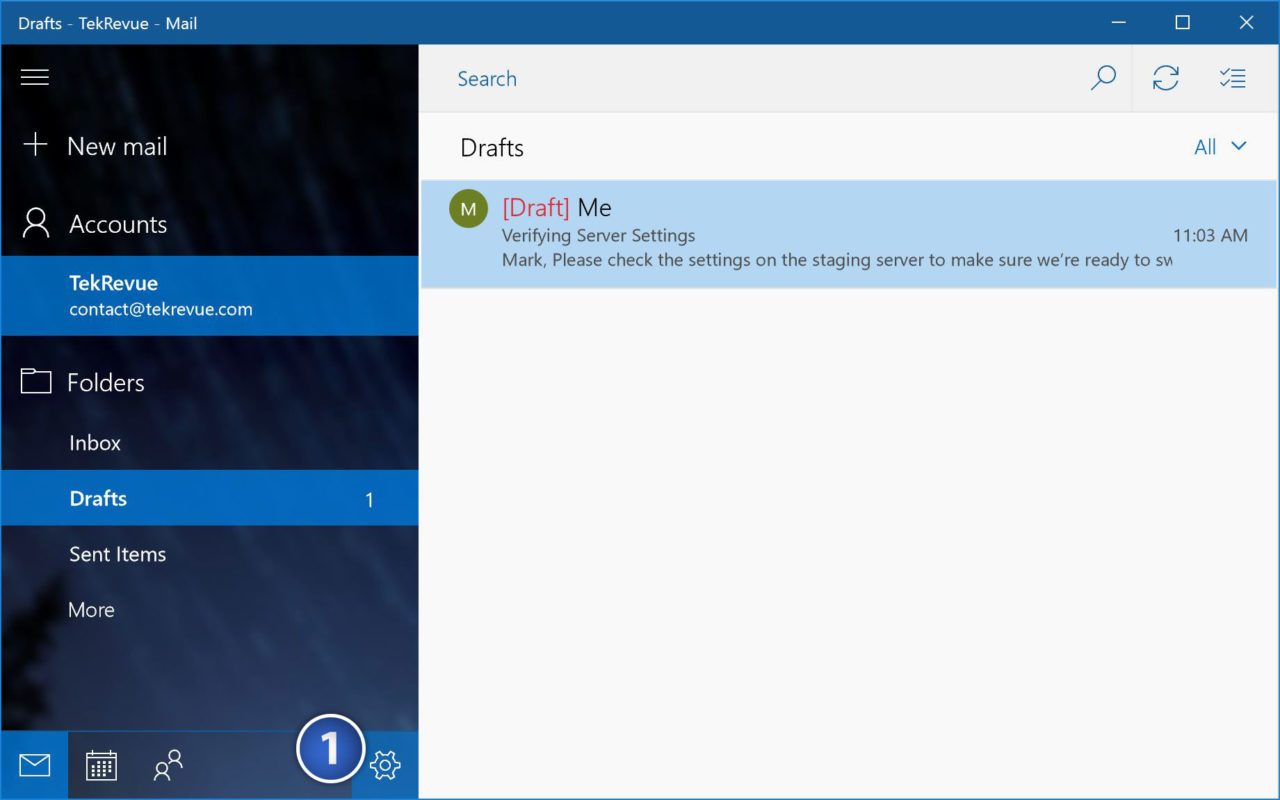Switch to the Inbox folder
Viewport: 1280px width, 800px height.
pos(94,443)
